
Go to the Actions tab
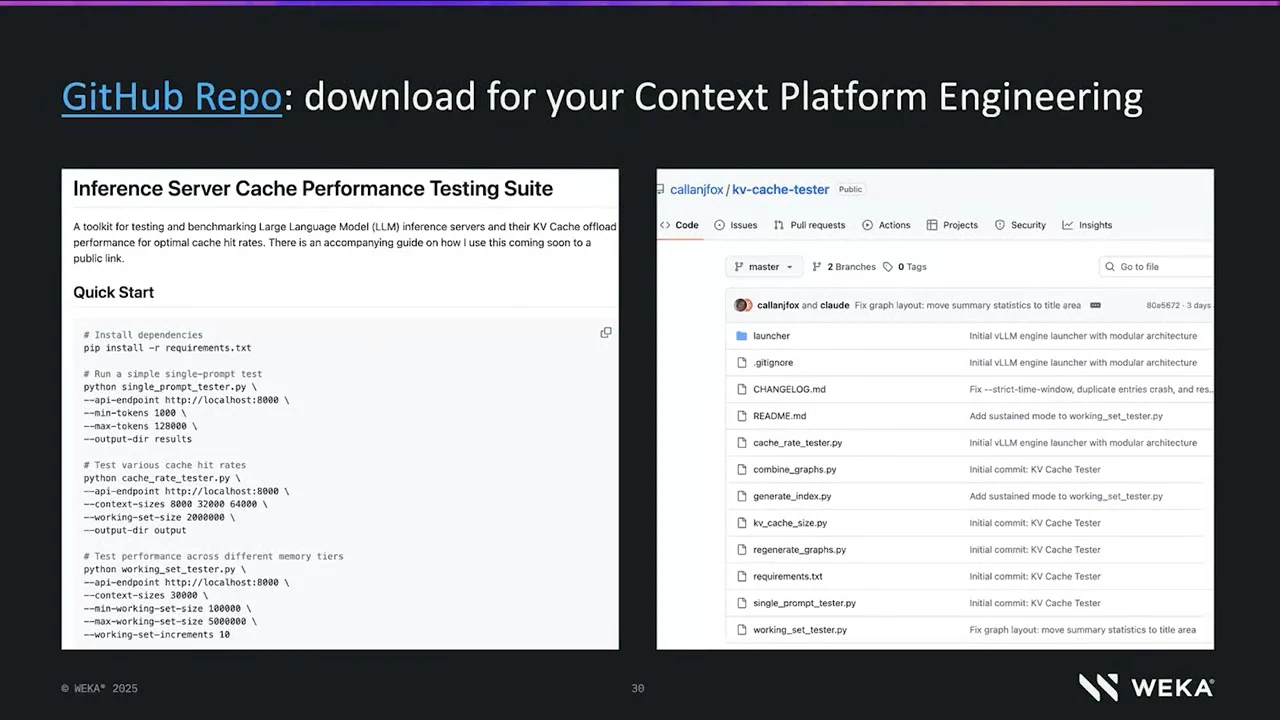[x=887, y=225]
